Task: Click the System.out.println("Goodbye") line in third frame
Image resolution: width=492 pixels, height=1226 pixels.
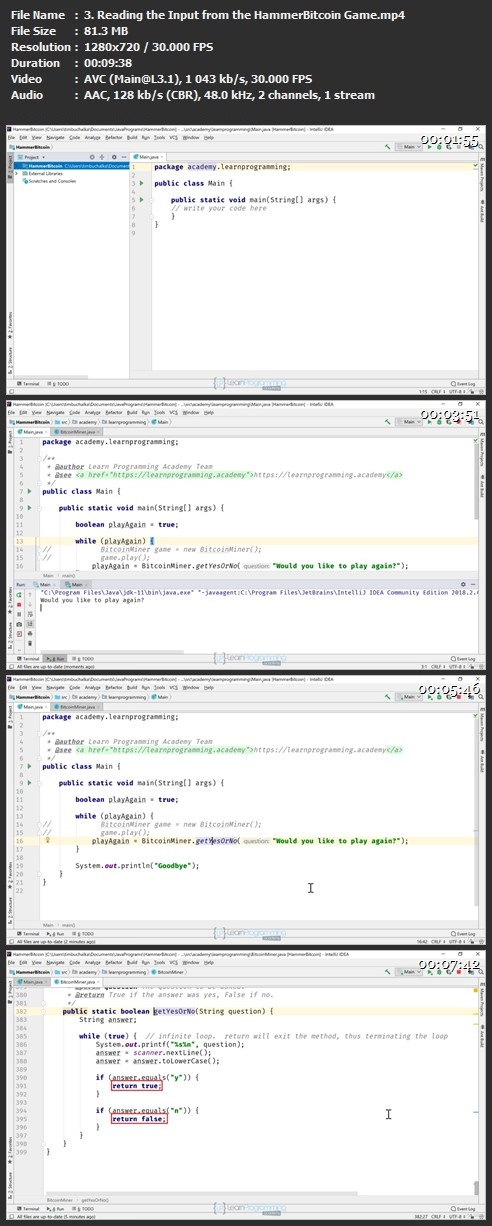Action: tap(137, 866)
